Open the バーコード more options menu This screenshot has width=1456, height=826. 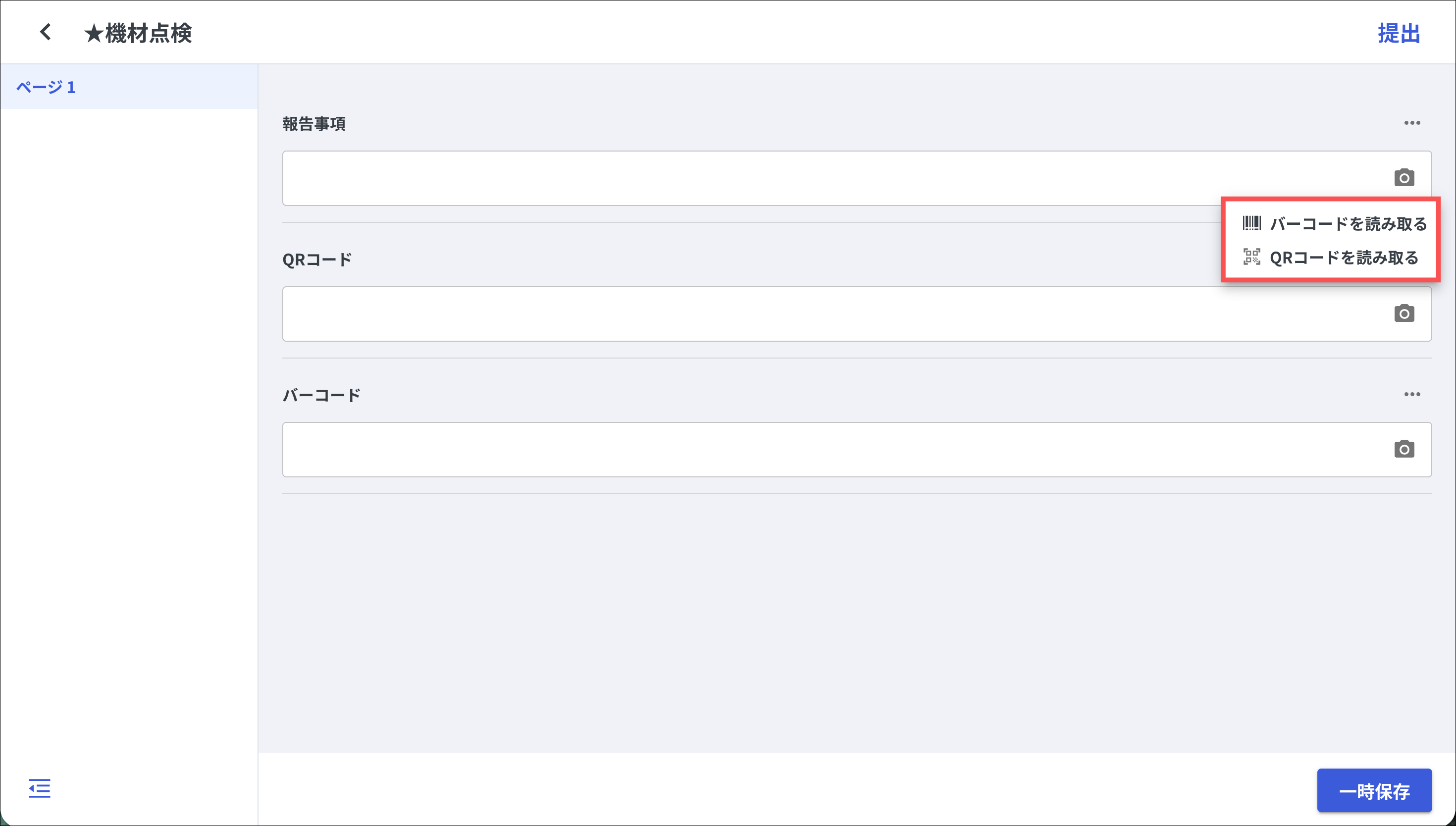tap(1412, 394)
